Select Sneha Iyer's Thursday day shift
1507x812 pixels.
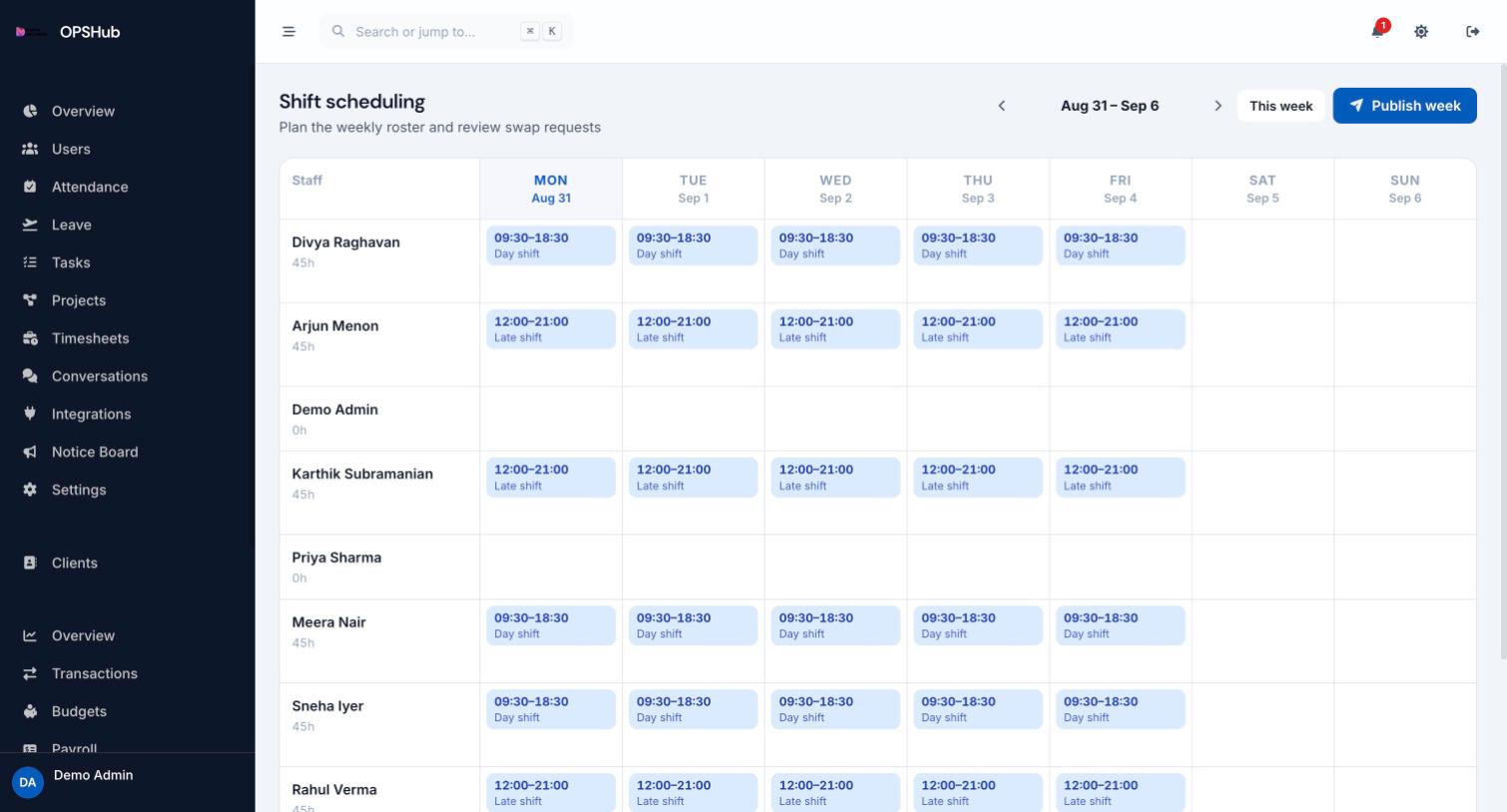coord(978,709)
